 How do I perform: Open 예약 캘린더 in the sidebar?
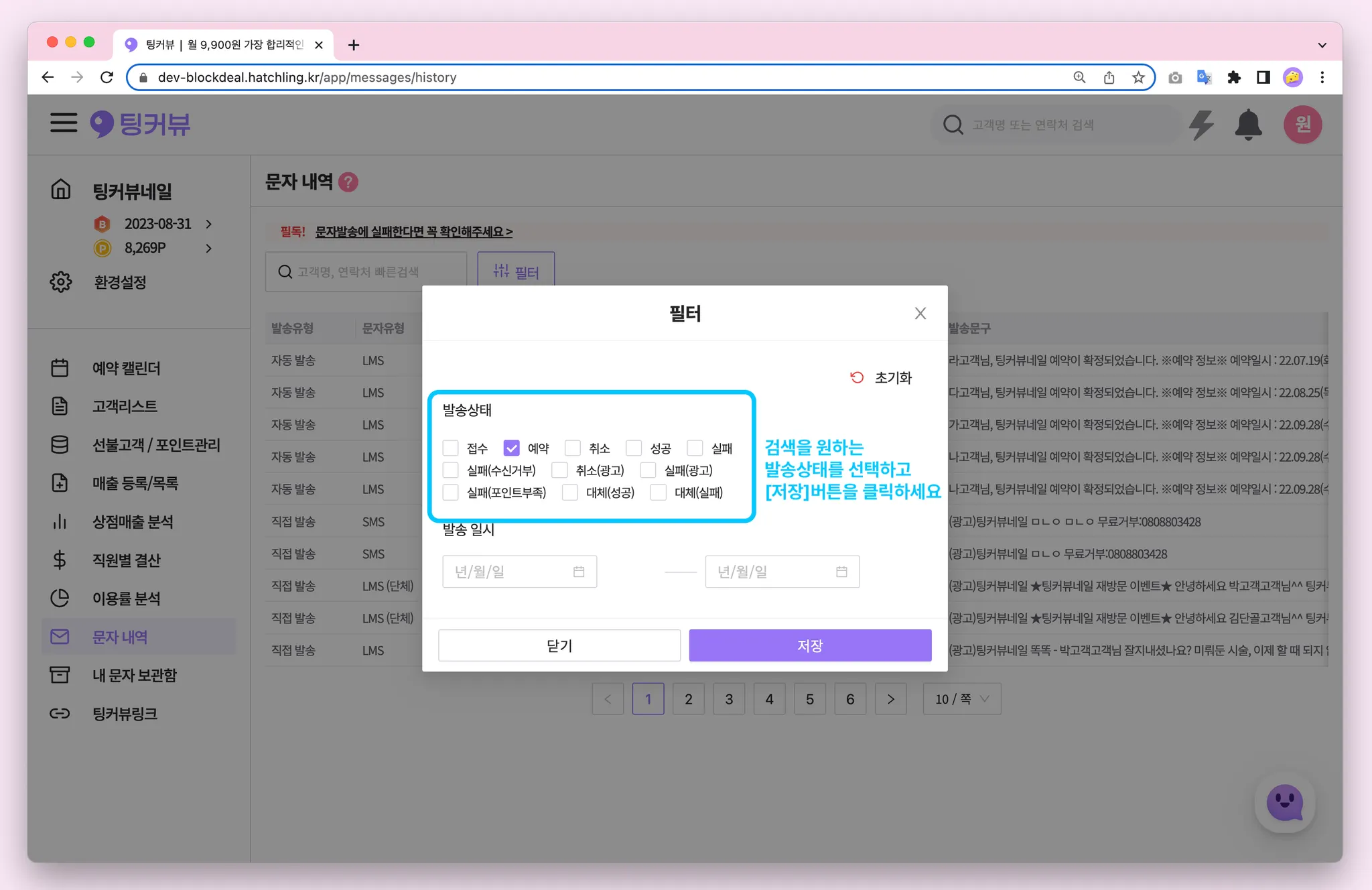126,368
